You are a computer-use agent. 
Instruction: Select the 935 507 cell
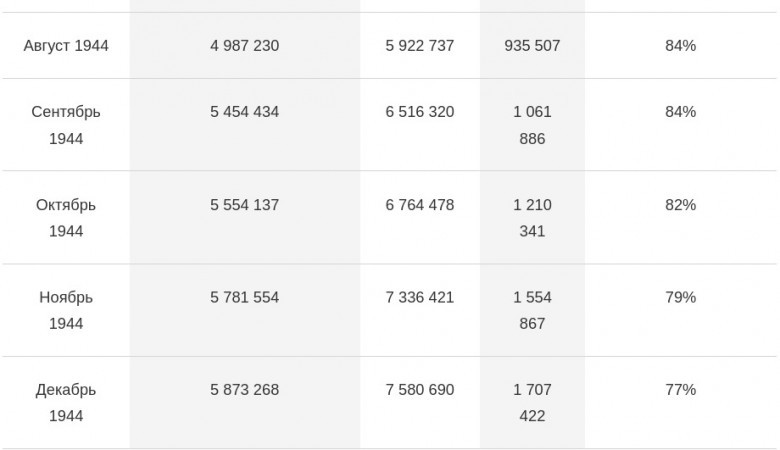532,46
